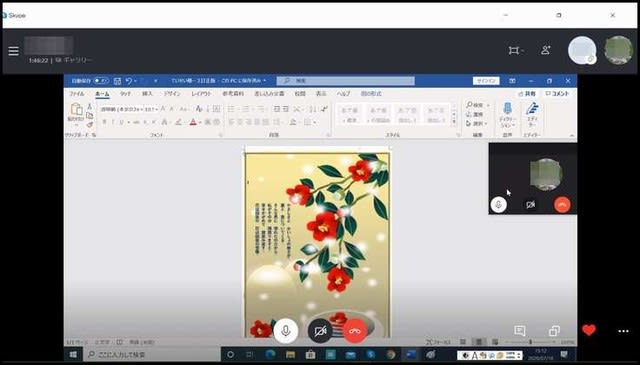Click the participant avatar in the Skype header
This screenshot has width=640, height=365.
pos(582,50)
